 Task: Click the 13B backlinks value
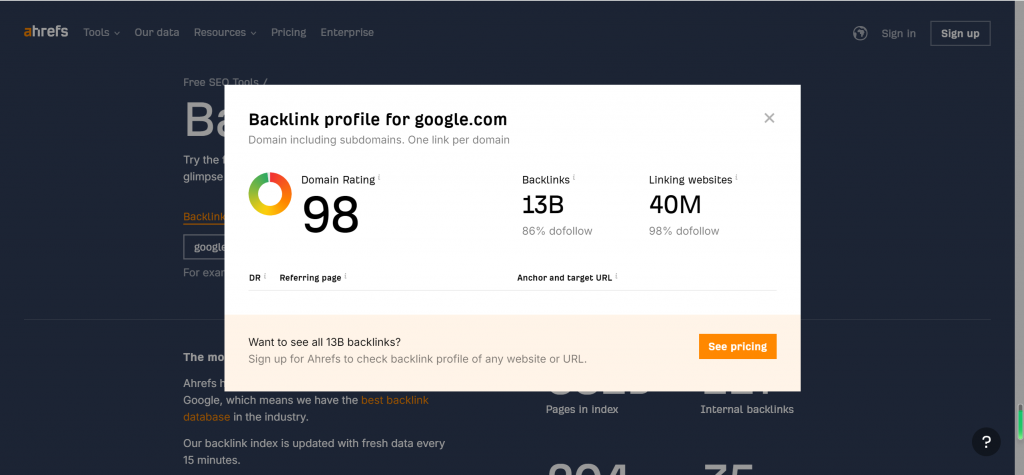point(543,205)
